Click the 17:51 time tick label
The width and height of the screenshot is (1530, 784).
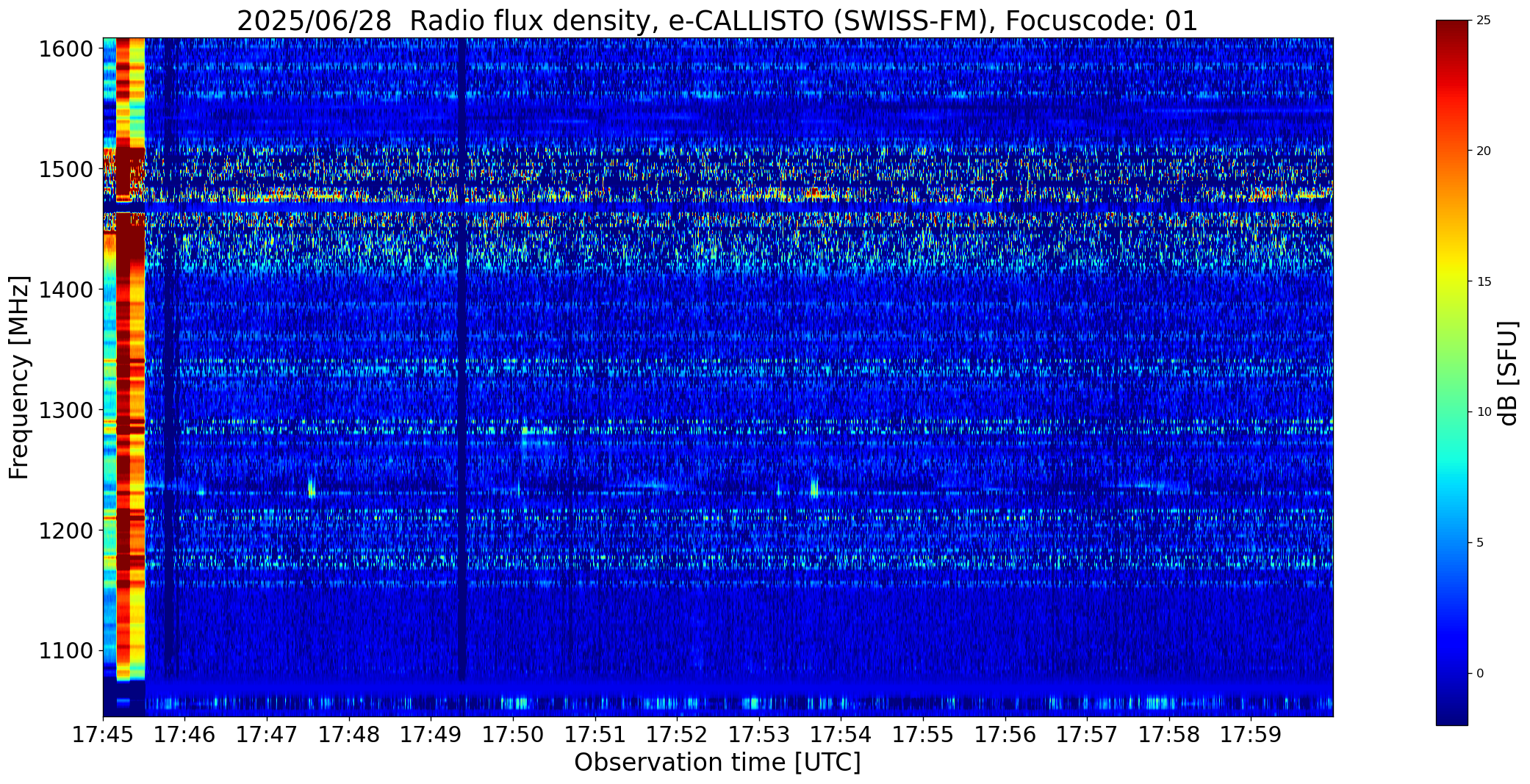(595, 735)
